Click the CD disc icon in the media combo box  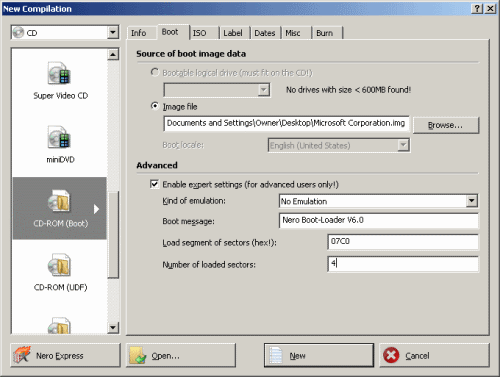coord(19,33)
